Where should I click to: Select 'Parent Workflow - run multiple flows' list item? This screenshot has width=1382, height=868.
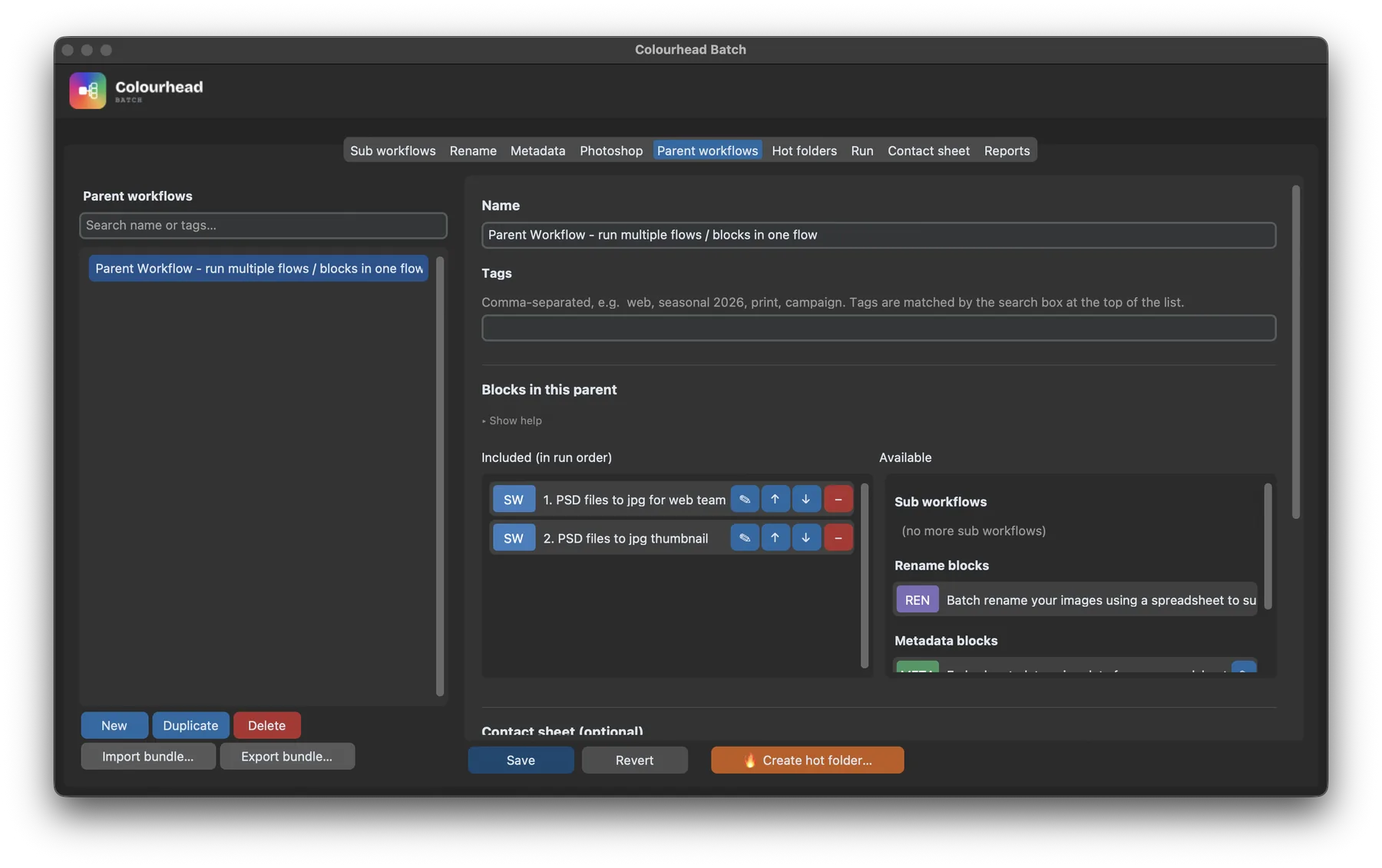click(x=259, y=268)
